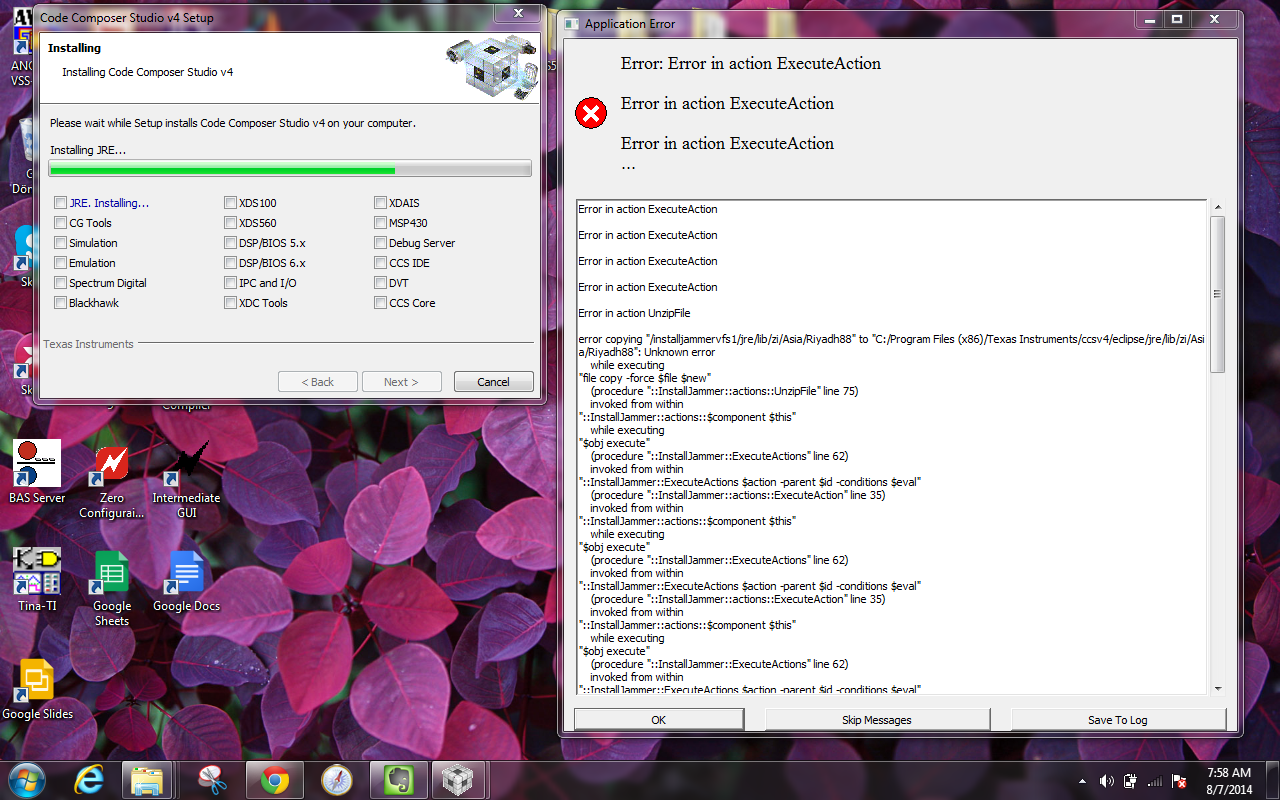Launch Internet Explorer from the taskbar
The width and height of the screenshot is (1280, 800).
pos(89,780)
